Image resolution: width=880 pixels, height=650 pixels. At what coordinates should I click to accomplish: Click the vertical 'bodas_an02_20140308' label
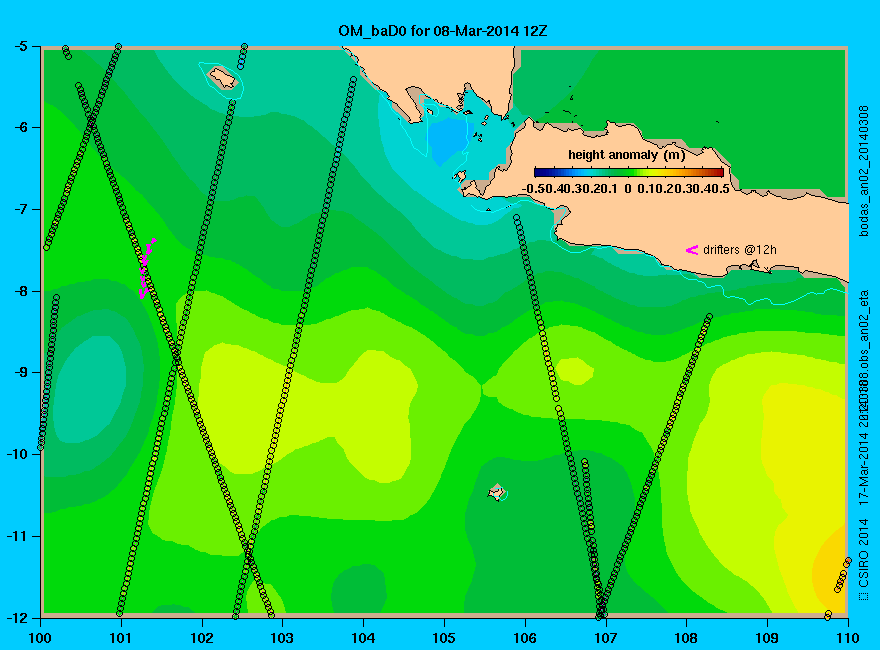pos(864,171)
